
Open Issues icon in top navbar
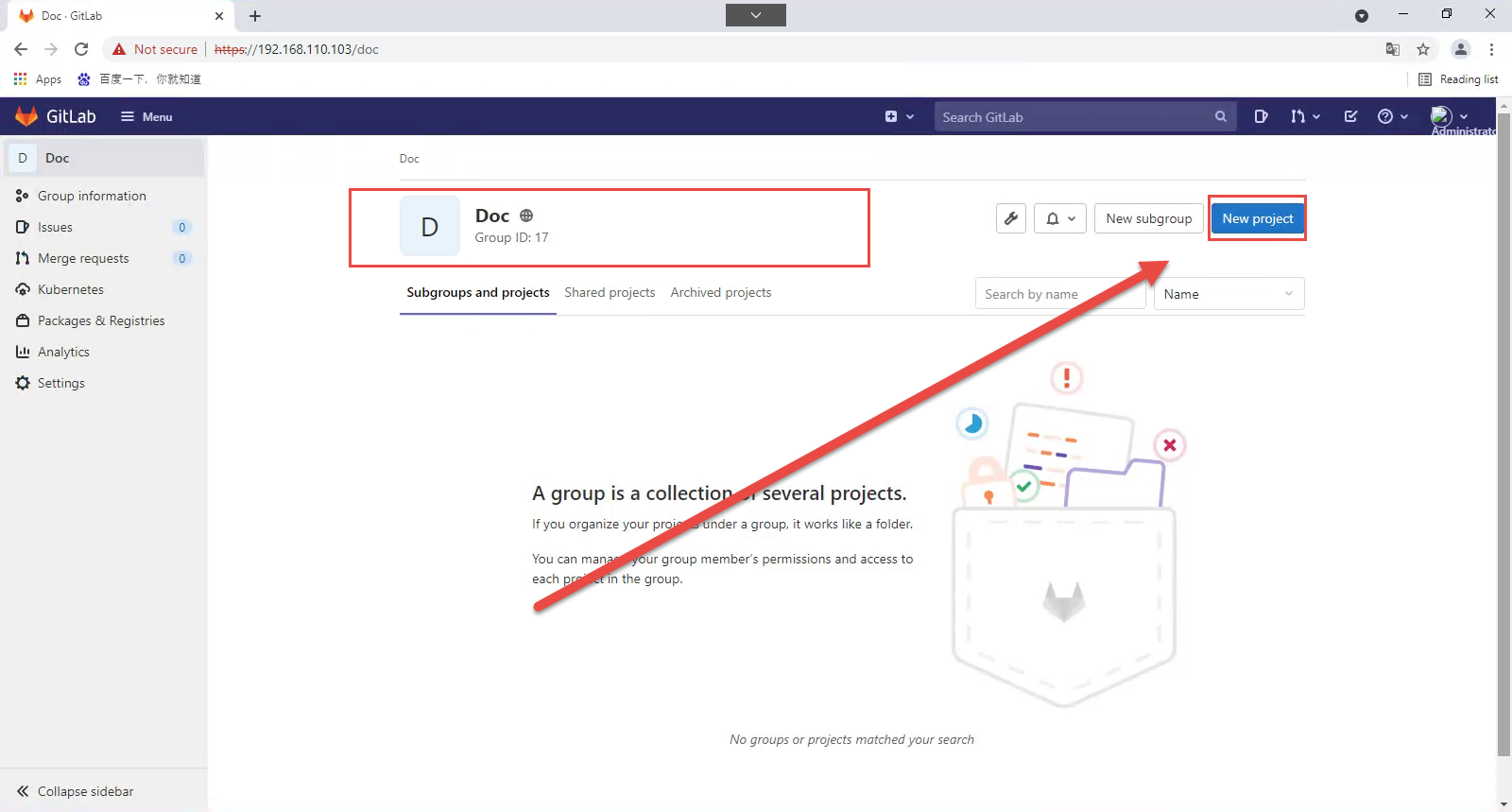(x=1261, y=116)
